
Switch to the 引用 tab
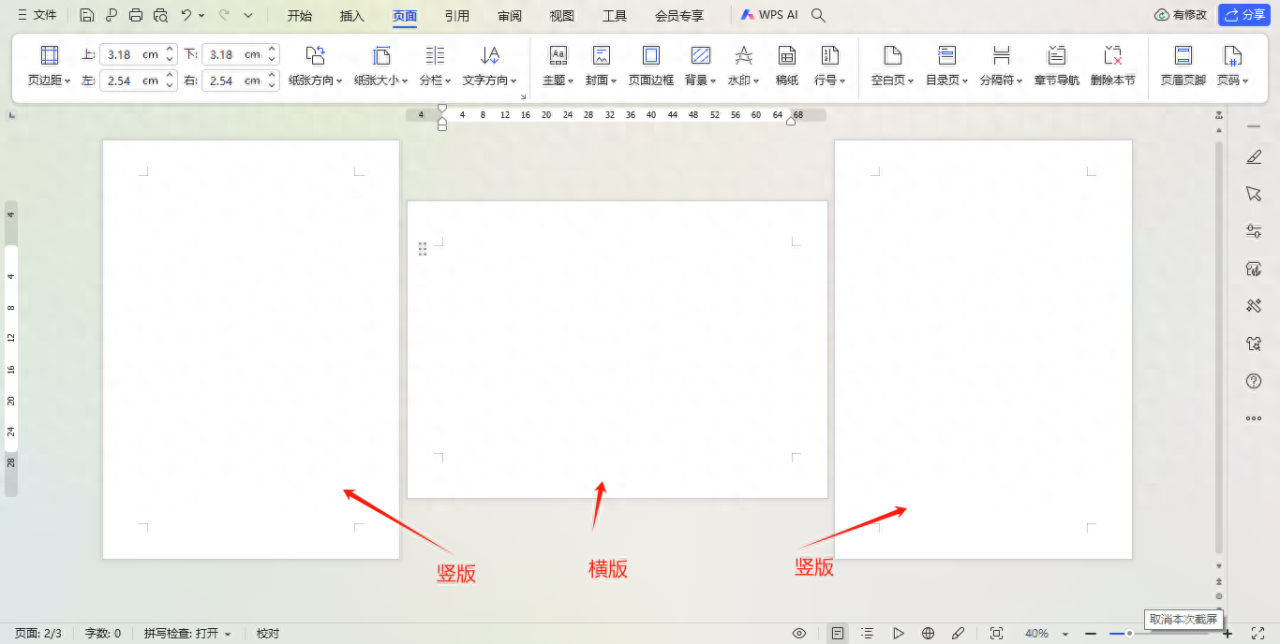point(457,15)
